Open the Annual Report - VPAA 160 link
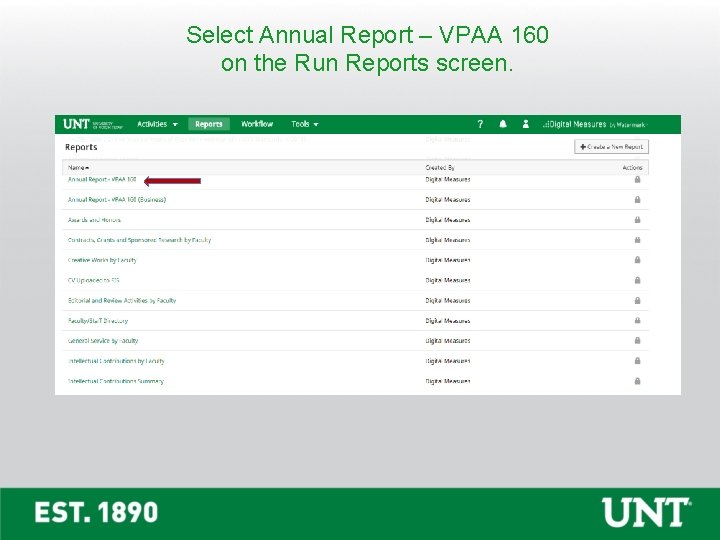Viewport: 720px width, 540px height. click(102, 180)
